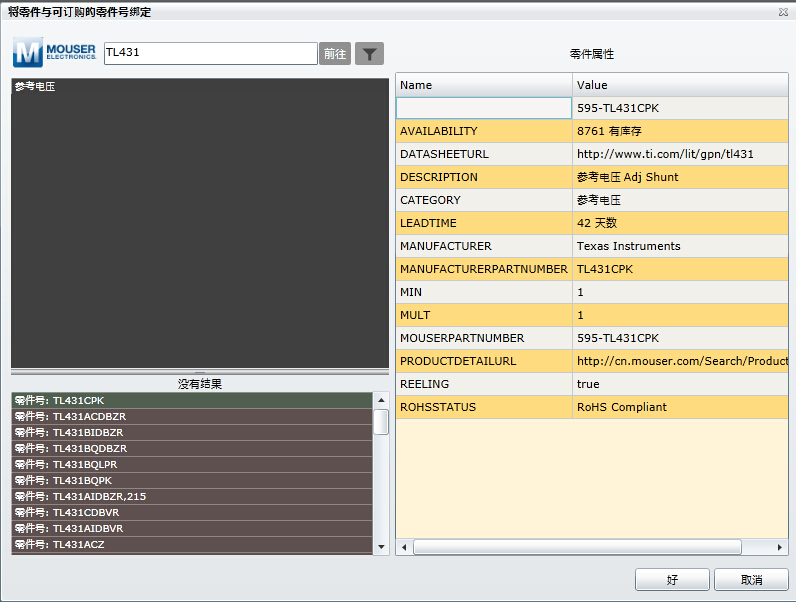This screenshot has width=796, height=602.
Task: Click the properties table scroll right arrow
Action: click(x=780, y=547)
